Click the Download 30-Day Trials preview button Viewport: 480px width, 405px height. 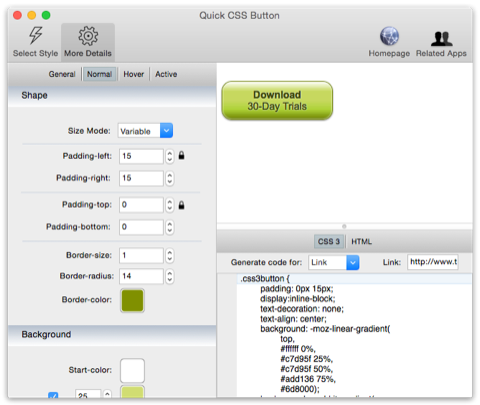click(277, 100)
